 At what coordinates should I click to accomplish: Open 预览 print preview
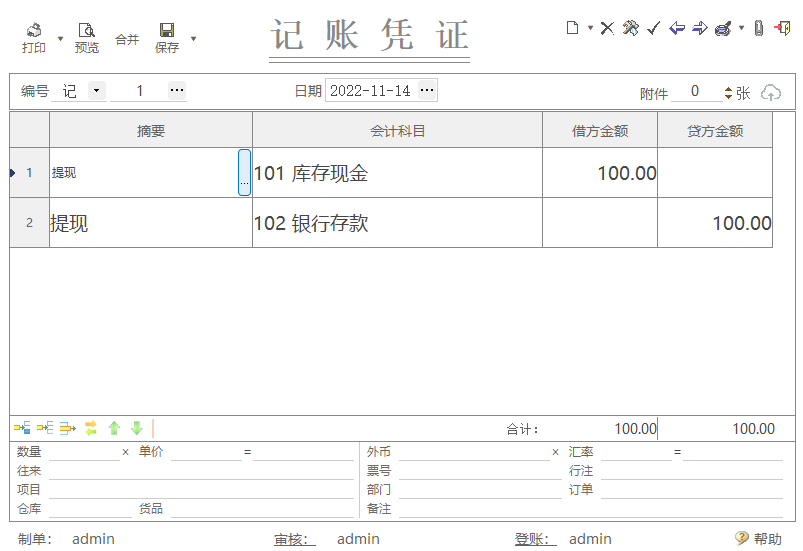click(87, 38)
